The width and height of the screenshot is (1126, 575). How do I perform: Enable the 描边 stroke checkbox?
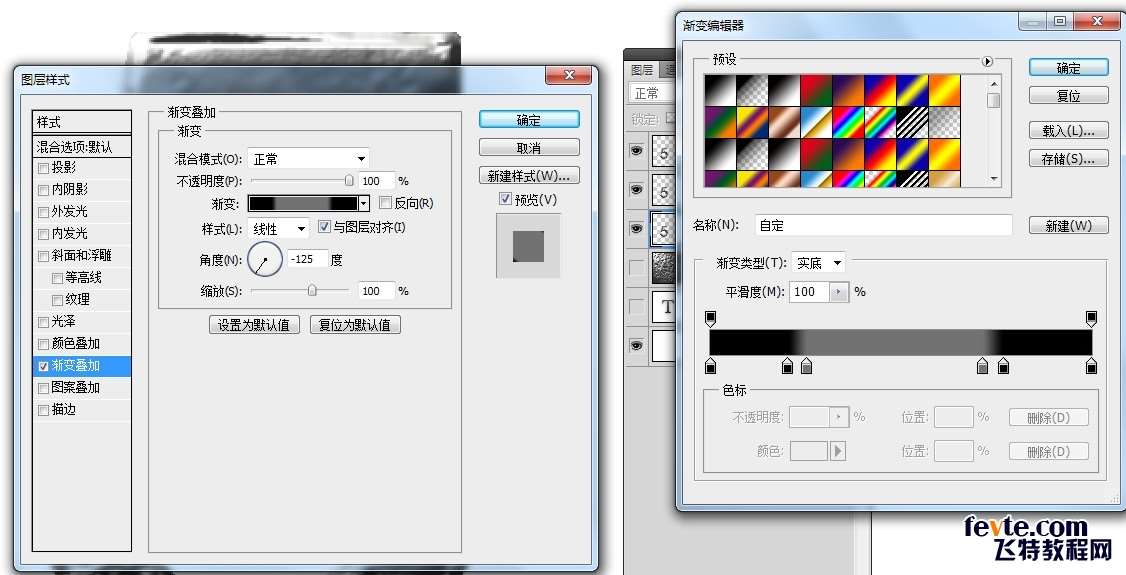tap(43, 411)
